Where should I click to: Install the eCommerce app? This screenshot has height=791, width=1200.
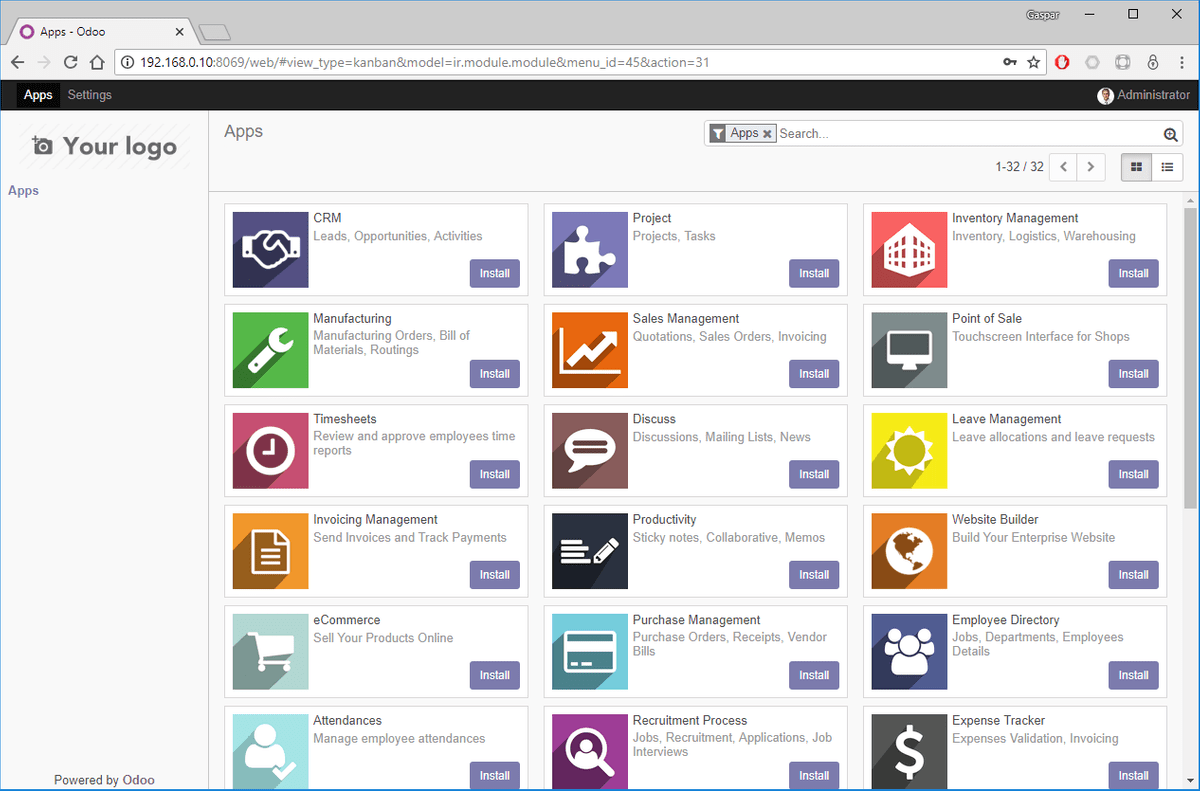click(x=495, y=675)
